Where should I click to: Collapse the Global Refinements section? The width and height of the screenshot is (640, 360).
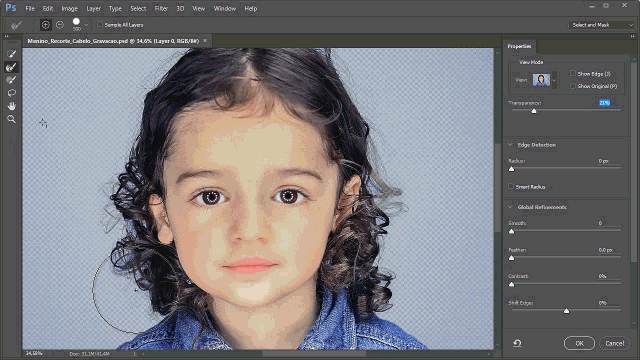[510, 207]
